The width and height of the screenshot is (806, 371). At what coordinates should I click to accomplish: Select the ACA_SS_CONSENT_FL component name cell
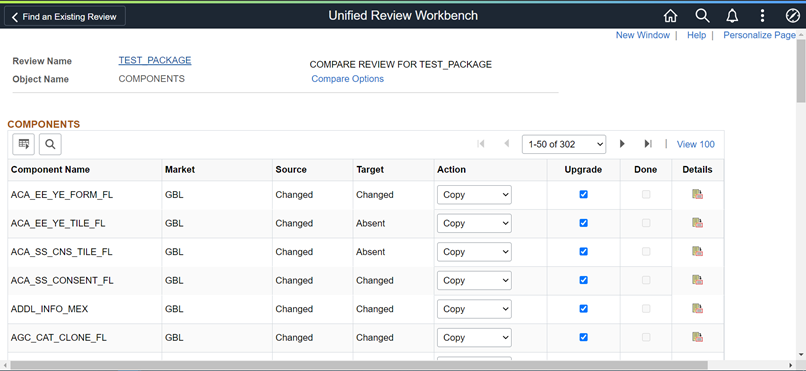(85, 281)
